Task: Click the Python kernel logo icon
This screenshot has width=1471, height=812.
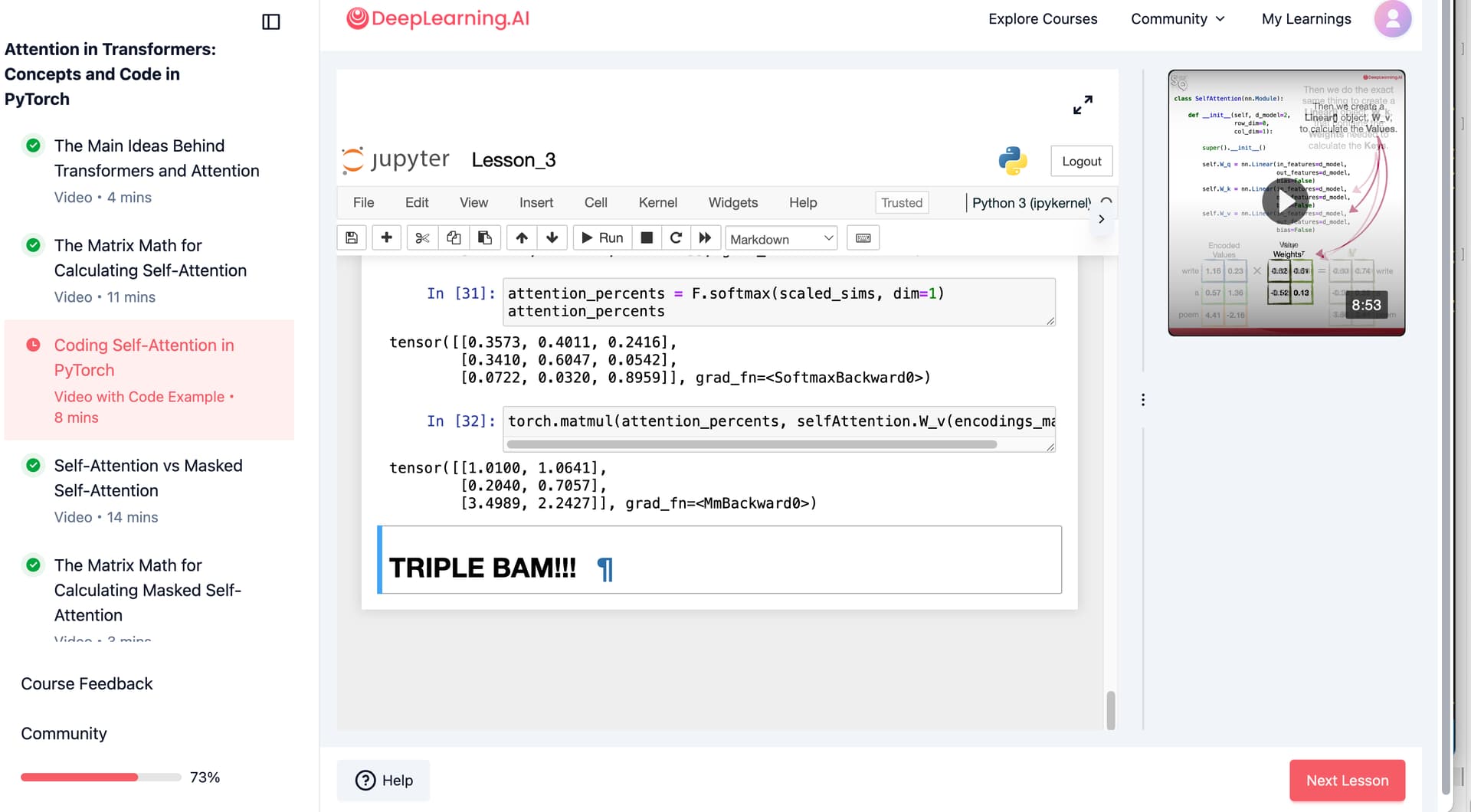Action: tap(1013, 161)
